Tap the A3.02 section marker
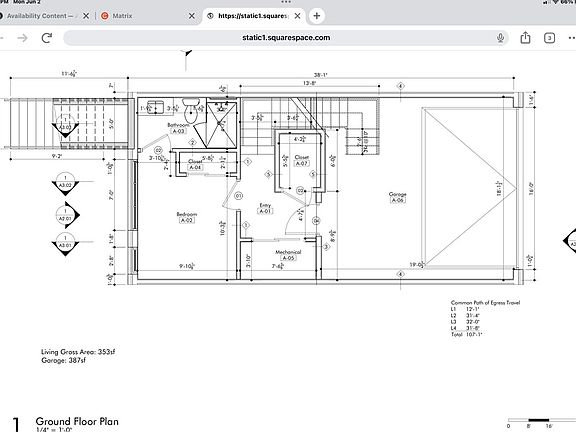 (x=65, y=182)
